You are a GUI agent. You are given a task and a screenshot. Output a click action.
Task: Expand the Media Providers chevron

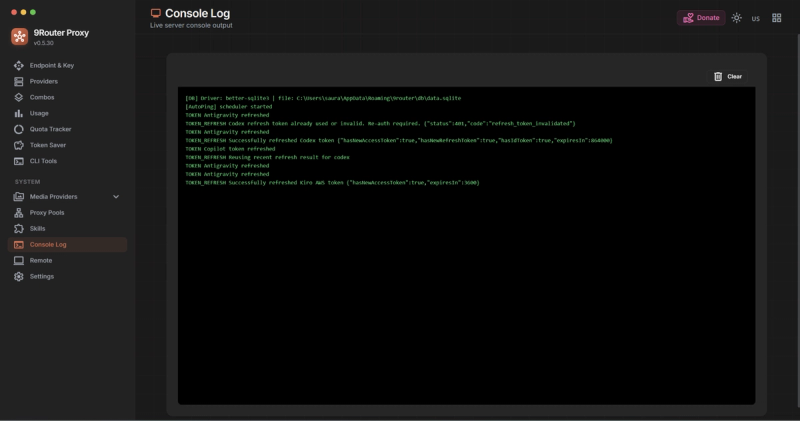116,196
